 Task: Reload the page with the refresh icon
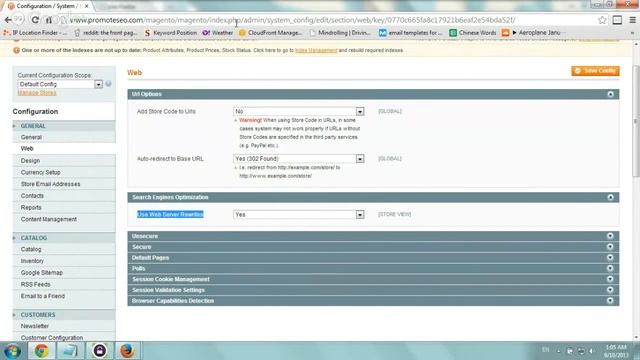[x=35, y=20]
